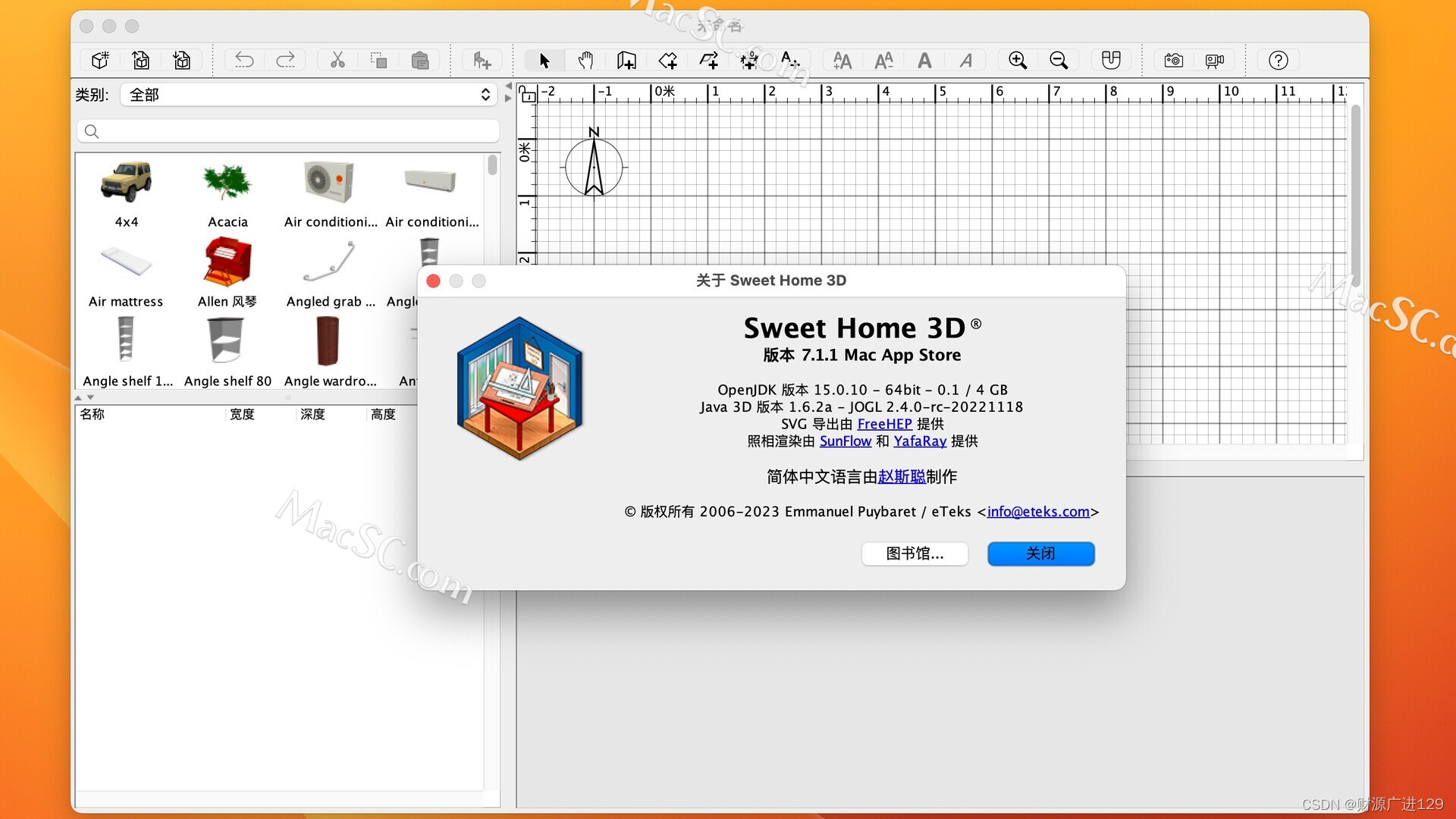
Task: Click left splitter arrow beside plan
Action: point(508,86)
